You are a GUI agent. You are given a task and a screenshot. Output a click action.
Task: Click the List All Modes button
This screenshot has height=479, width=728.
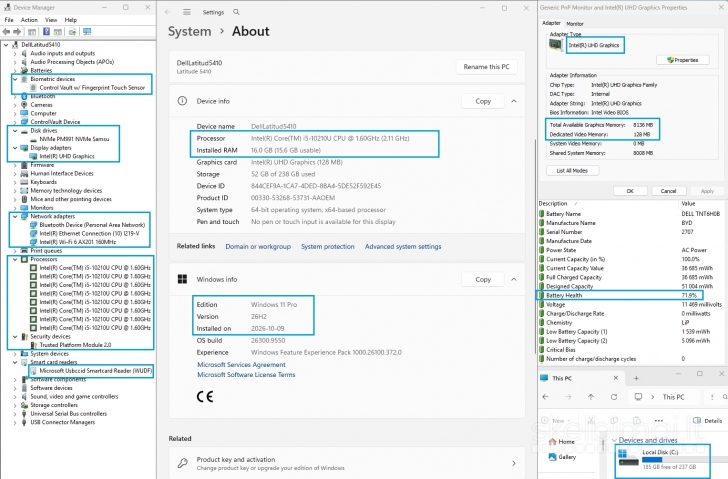pos(572,171)
